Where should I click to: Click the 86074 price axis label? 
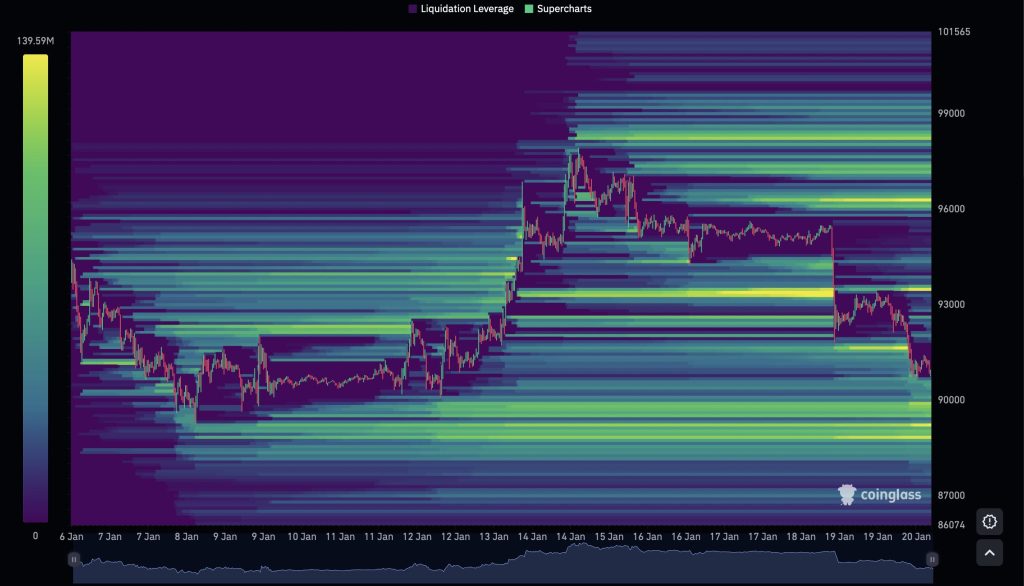952,524
